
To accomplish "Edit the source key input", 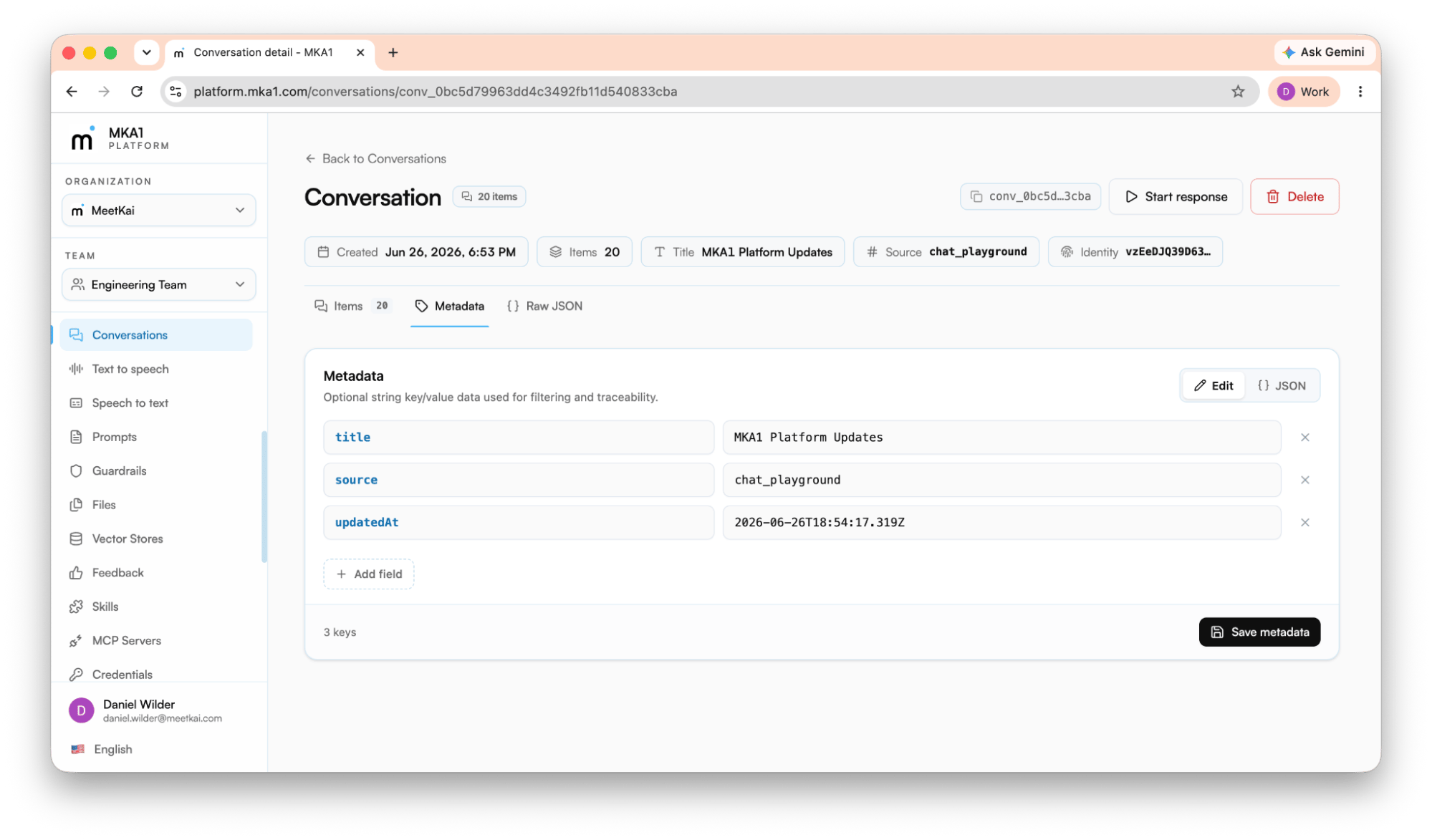I will [519, 480].
